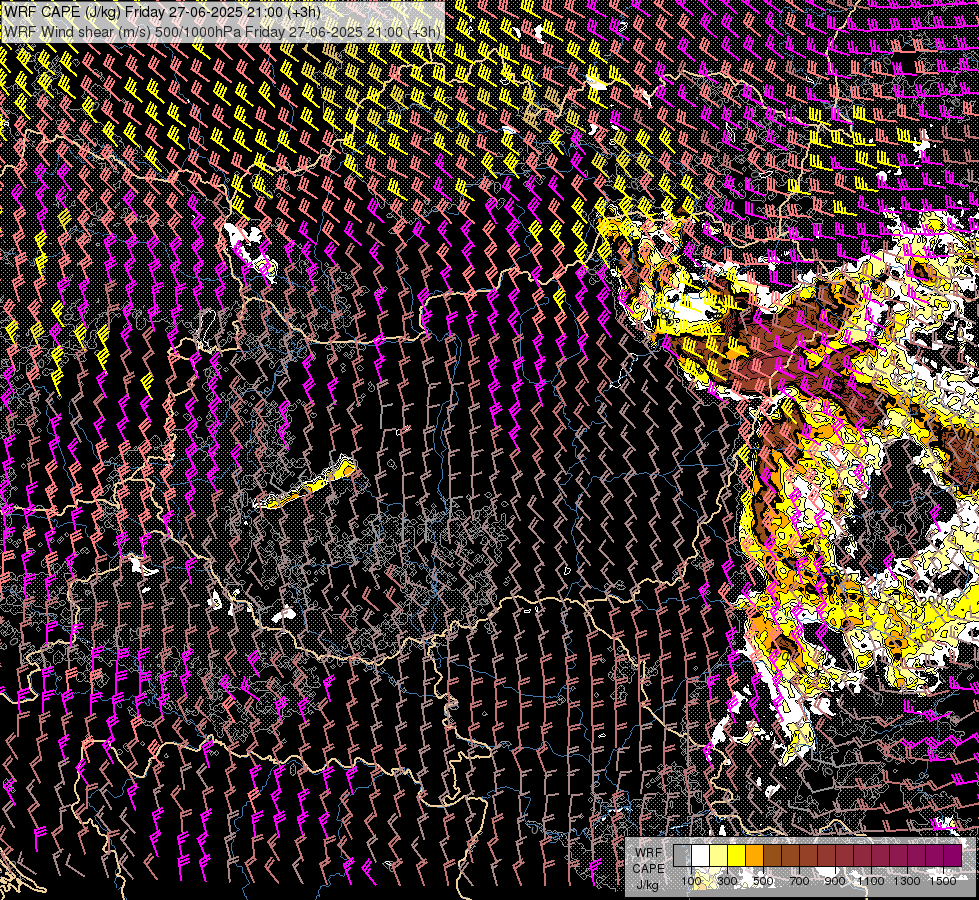The image size is (979, 900).
Task: Select the white legend color swatch
Action: [701, 855]
